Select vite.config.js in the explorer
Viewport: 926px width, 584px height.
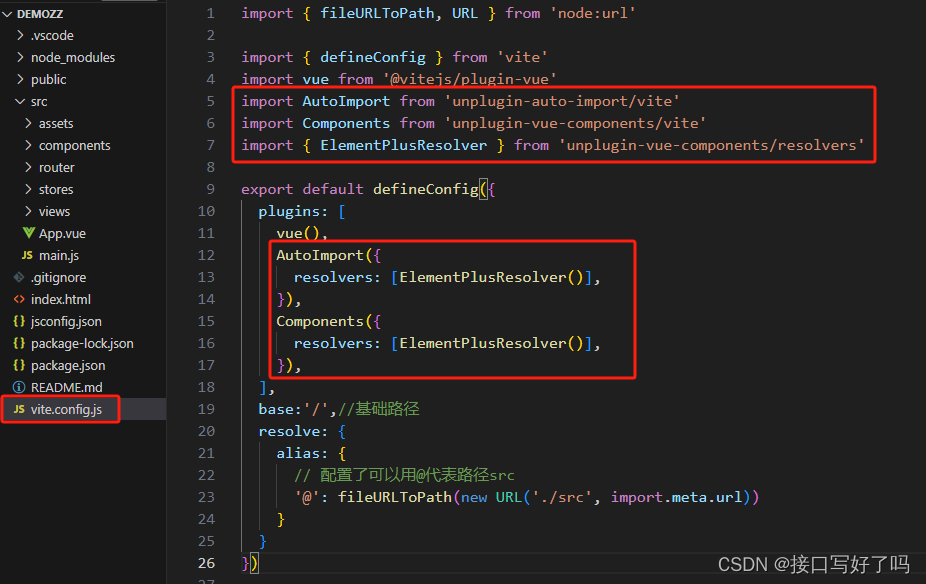pos(66,410)
